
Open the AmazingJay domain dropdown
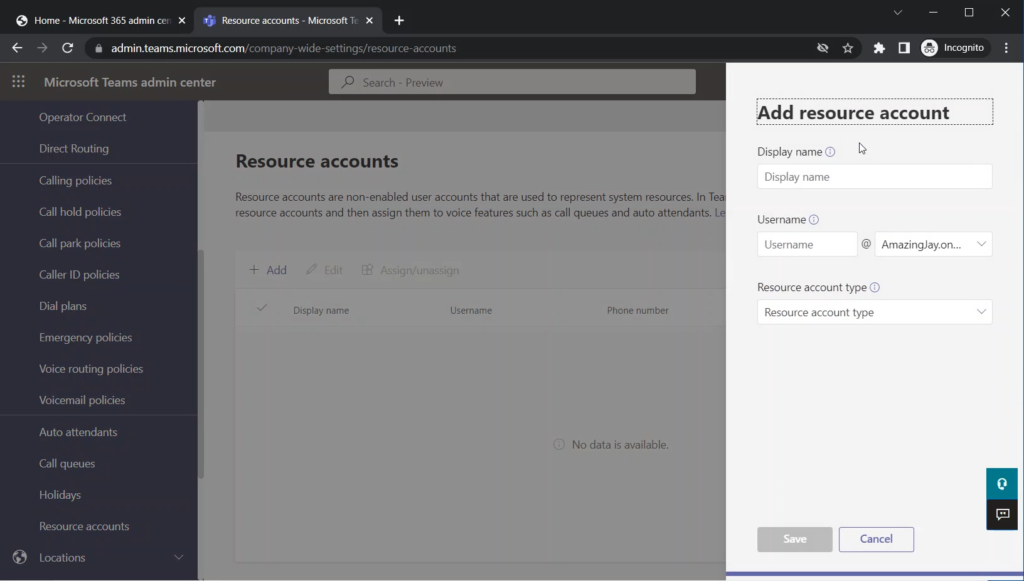(933, 245)
